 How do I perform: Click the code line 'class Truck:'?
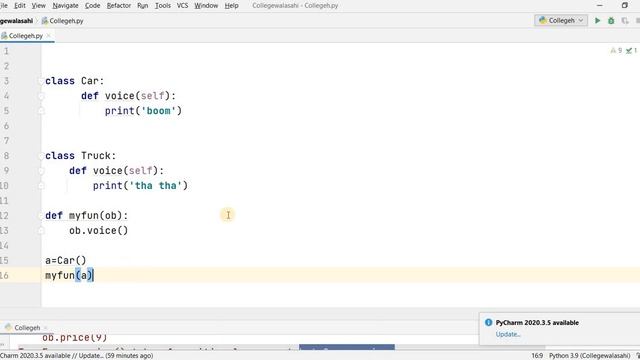point(80,156)
